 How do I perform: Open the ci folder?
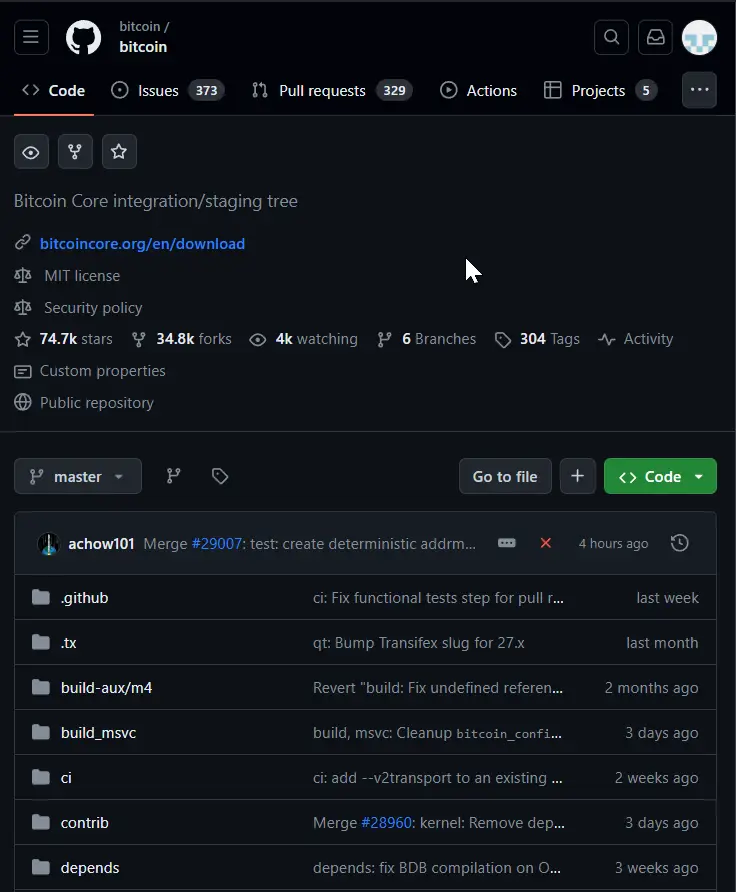tap(66, 778)
